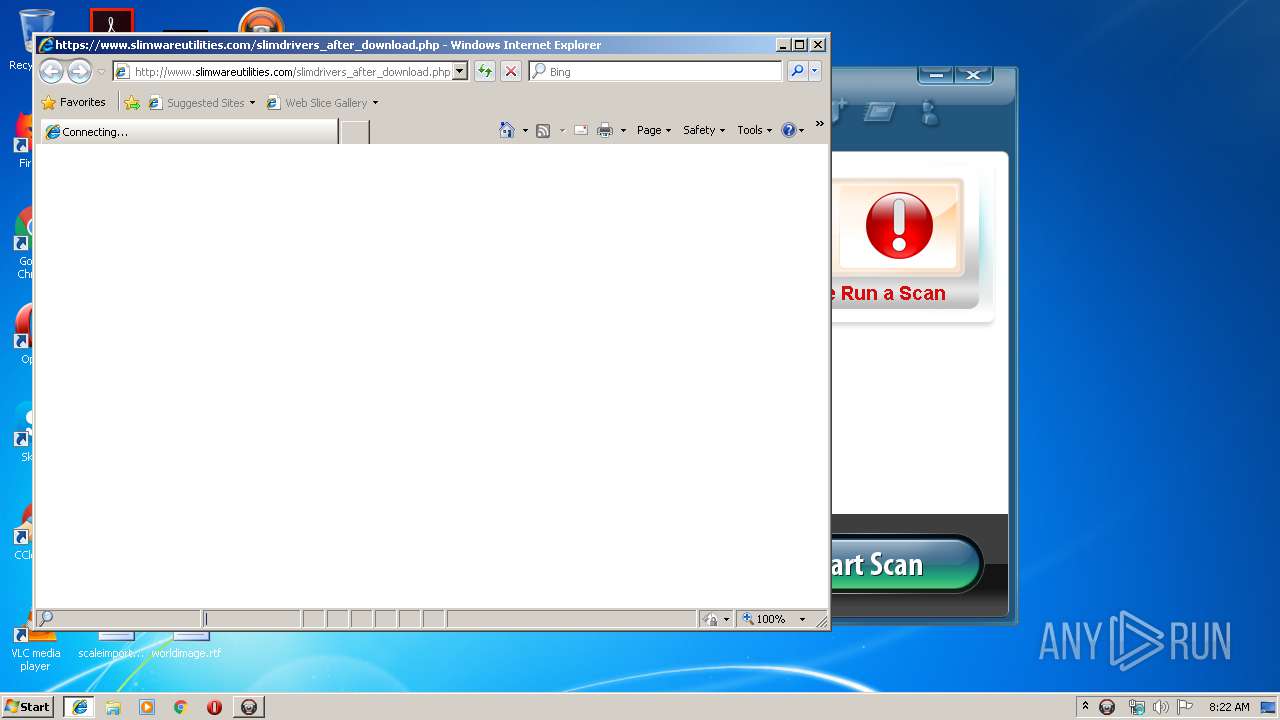Expand the Web Slice Gallery dropdown arrow
Image resolution: width=1280 pixels, height=720 pixels.
point(375,102)
